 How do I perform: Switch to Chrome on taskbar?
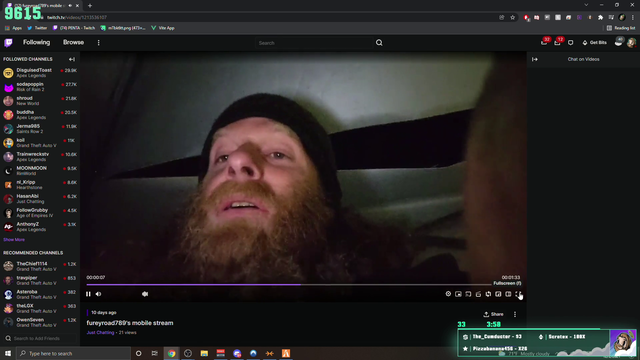point(171,353)
